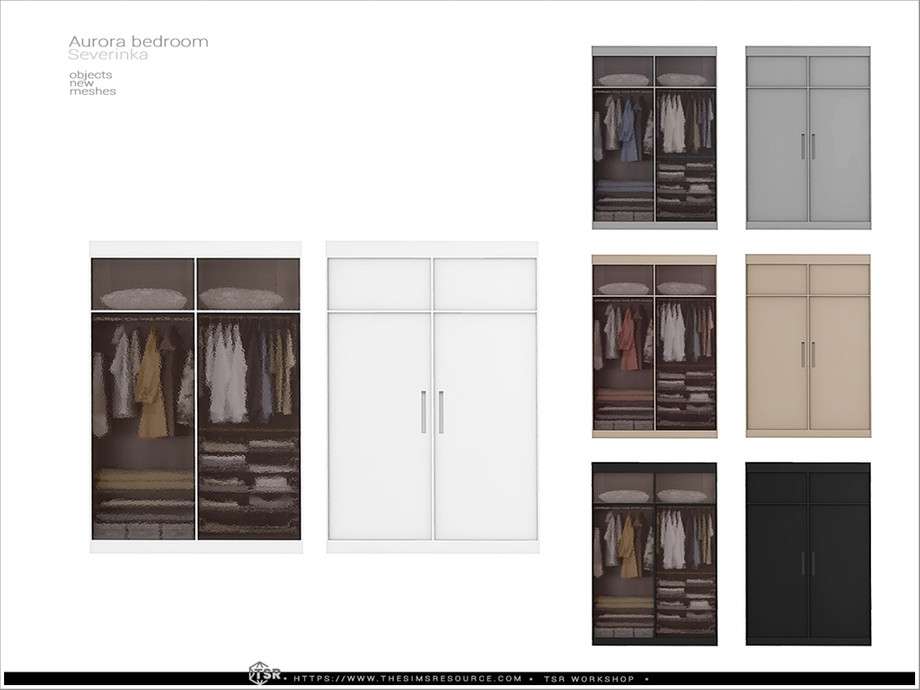
Task: Click upper-right cabinet door of large white wardrobe
Action: pyautogui.click(x=485, y=283)
